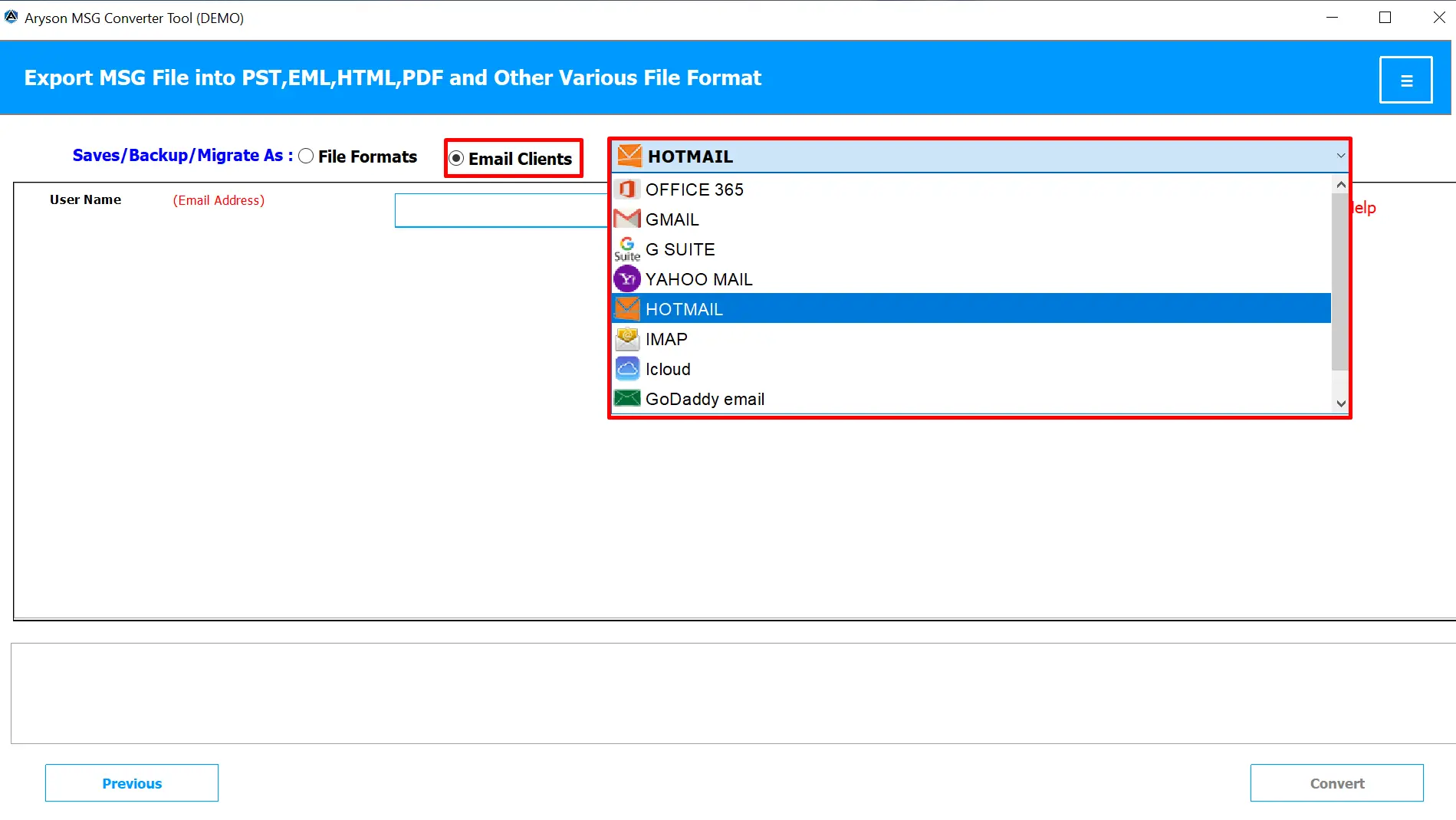This screenshot has width=1456, height=820.
Task: Click the highlighted Hotmail icon in list
Action: coord(627,309)
